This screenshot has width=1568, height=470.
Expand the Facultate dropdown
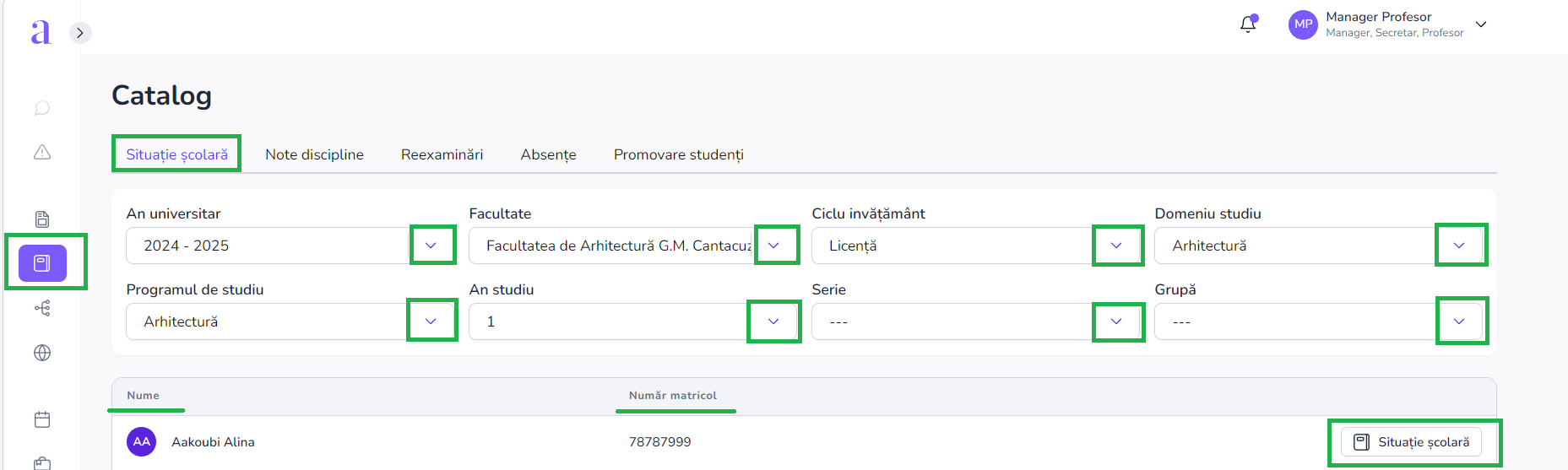coord(774,246)
